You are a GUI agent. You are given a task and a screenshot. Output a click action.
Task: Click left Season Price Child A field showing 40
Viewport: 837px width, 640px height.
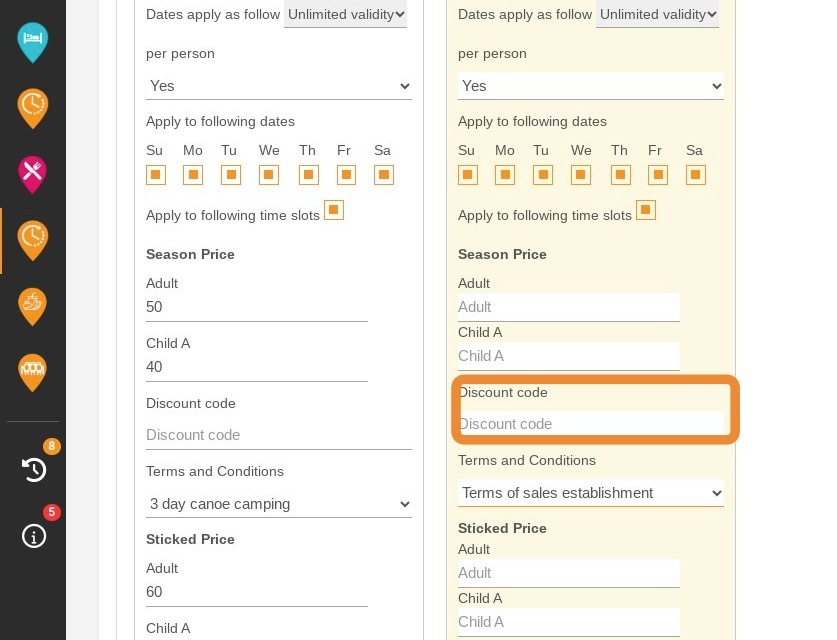[x=257, y=367]
